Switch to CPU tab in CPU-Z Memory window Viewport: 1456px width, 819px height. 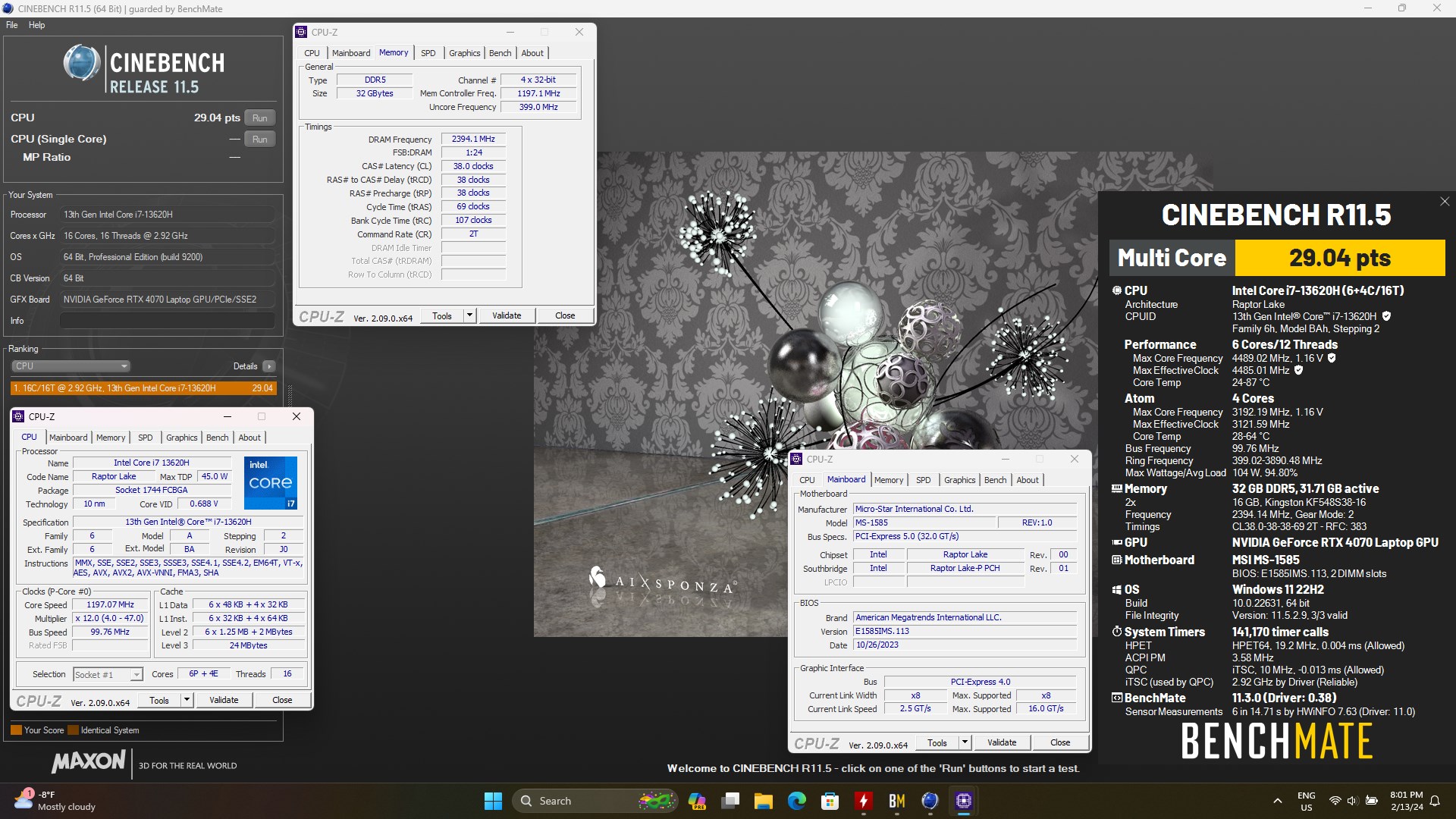pyautogui.click(x=312, y=53)
